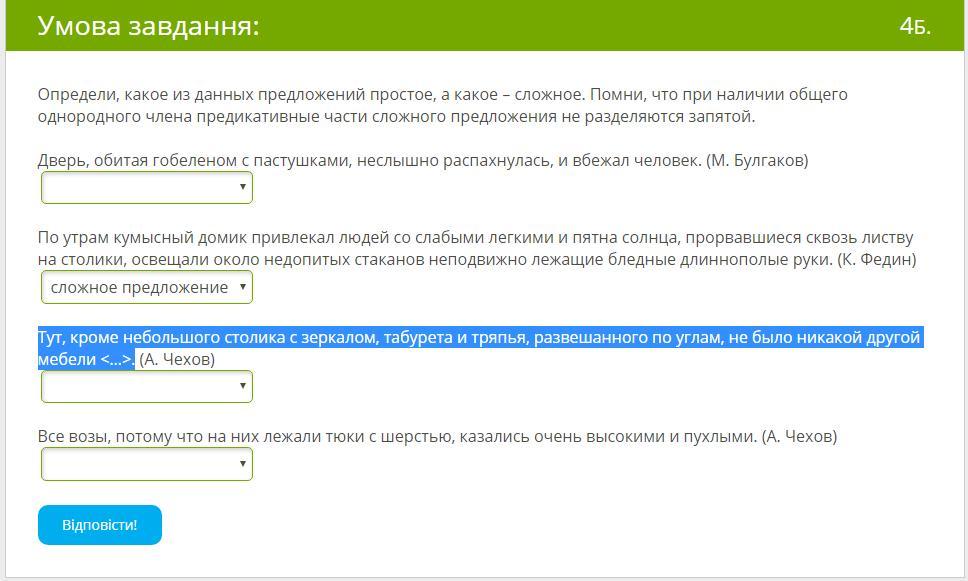Click the arrow icon of the last dropdown
This screenshot has height=581, width=968.
242,464
